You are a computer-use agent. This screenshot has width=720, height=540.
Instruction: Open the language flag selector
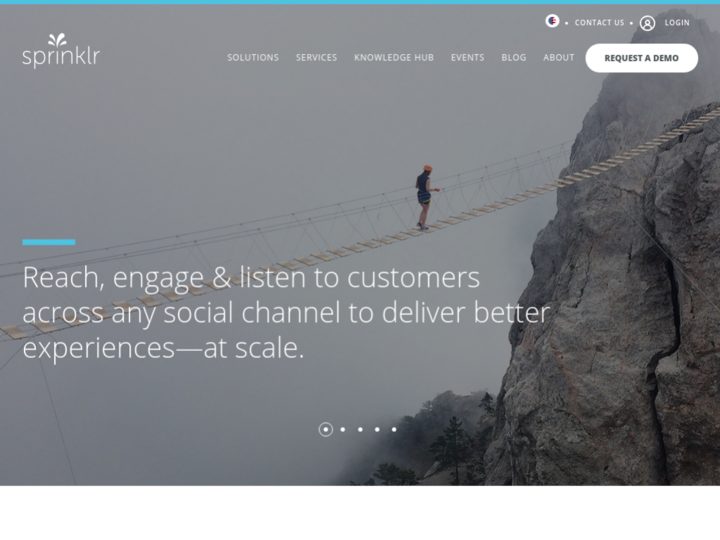[x=552, y=21]
